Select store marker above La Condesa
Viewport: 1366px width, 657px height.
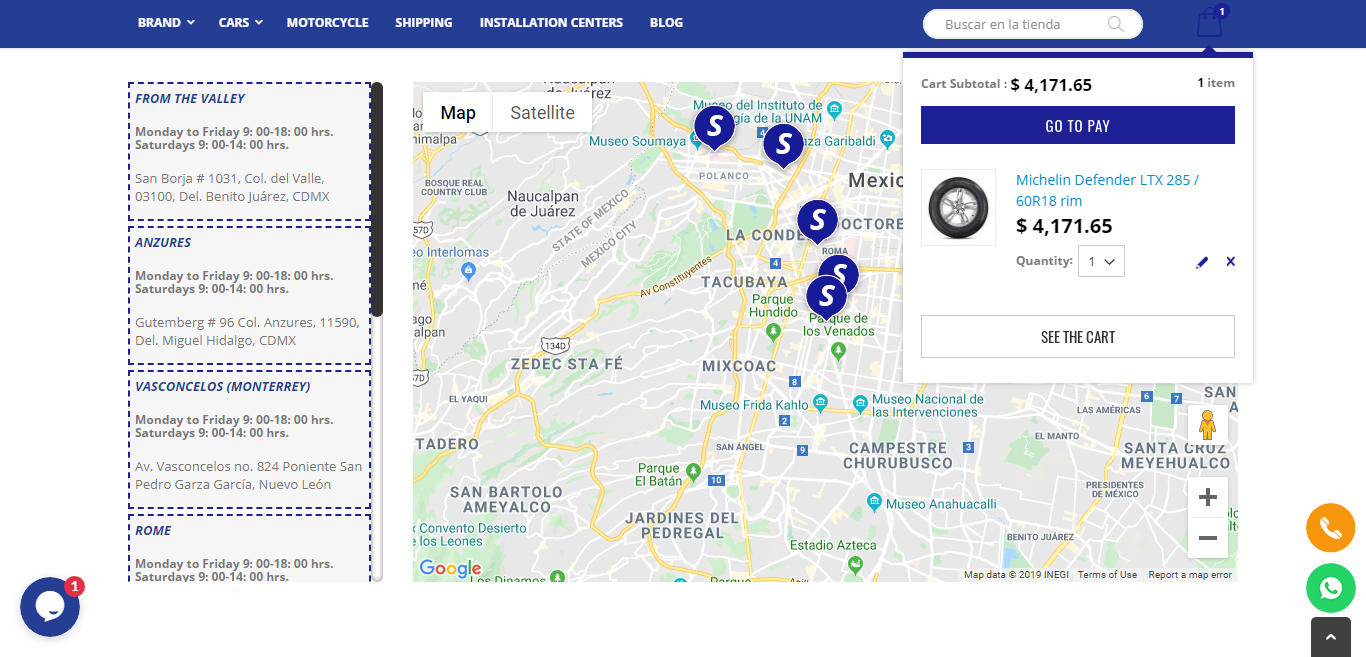coord(817,222)
